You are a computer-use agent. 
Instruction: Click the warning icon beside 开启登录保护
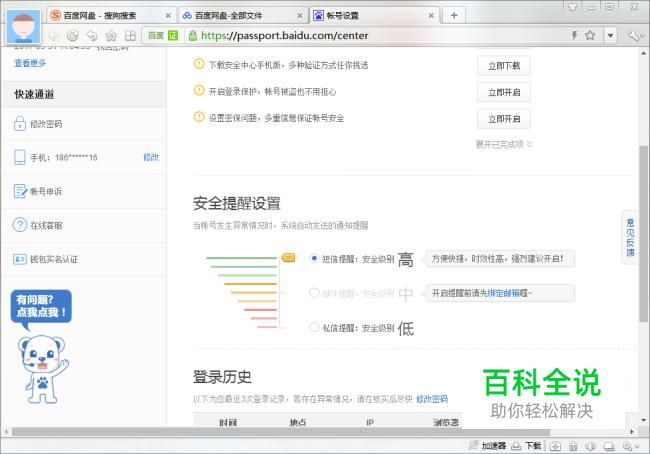click(199, 90)
